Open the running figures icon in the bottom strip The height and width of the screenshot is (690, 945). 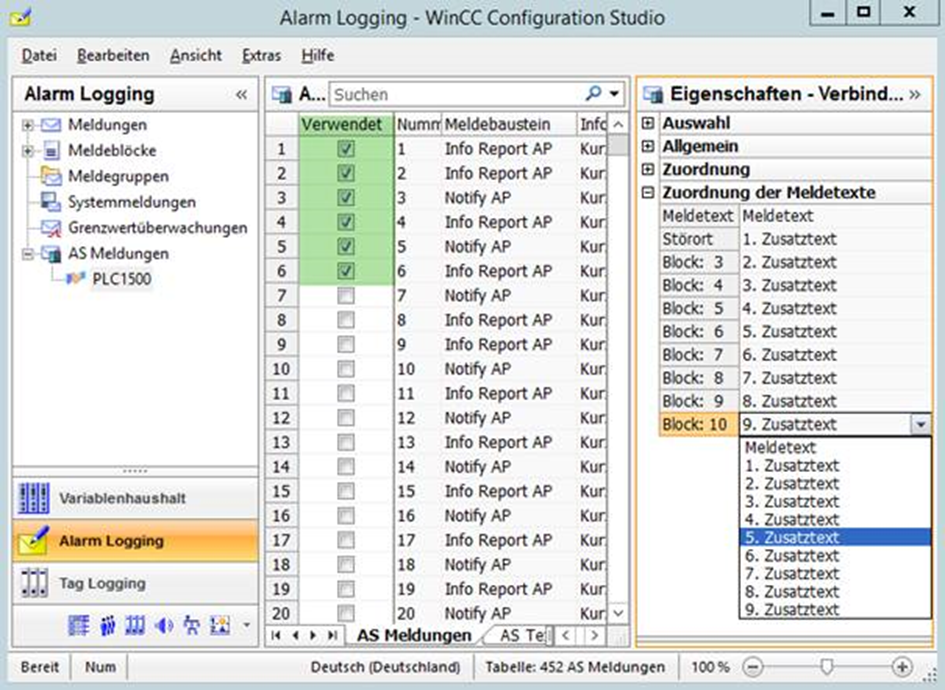coord(192,625)
